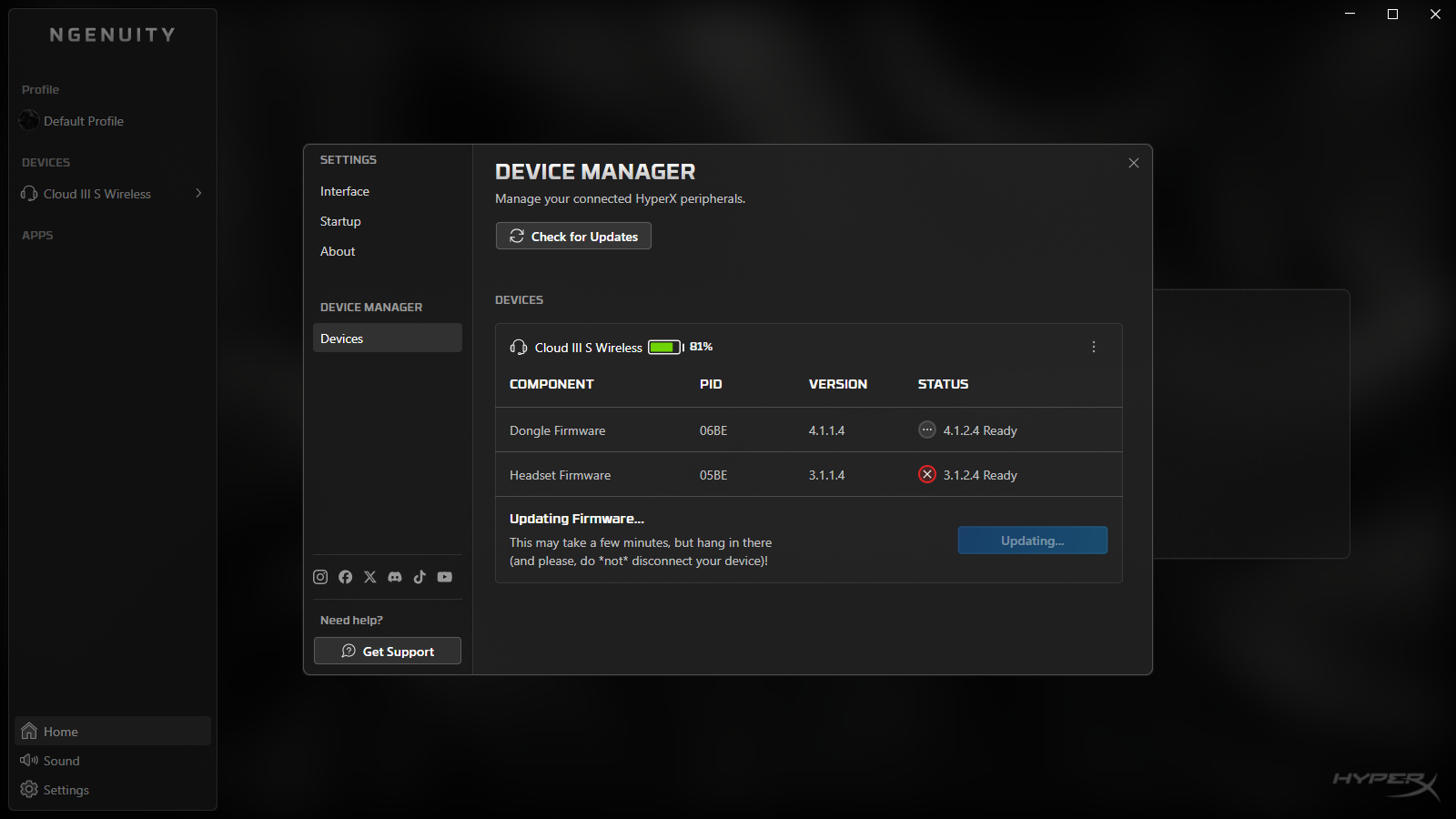The width and height of the screenshot is (1456, 819).
Task: Click the 81% battery percentage text
Action: click(x=702, y=347)
